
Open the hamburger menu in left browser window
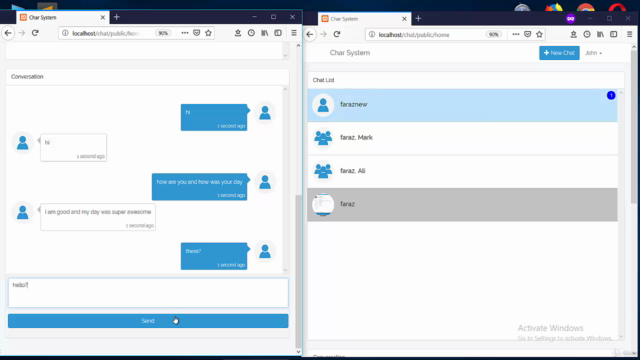point(294,33)
